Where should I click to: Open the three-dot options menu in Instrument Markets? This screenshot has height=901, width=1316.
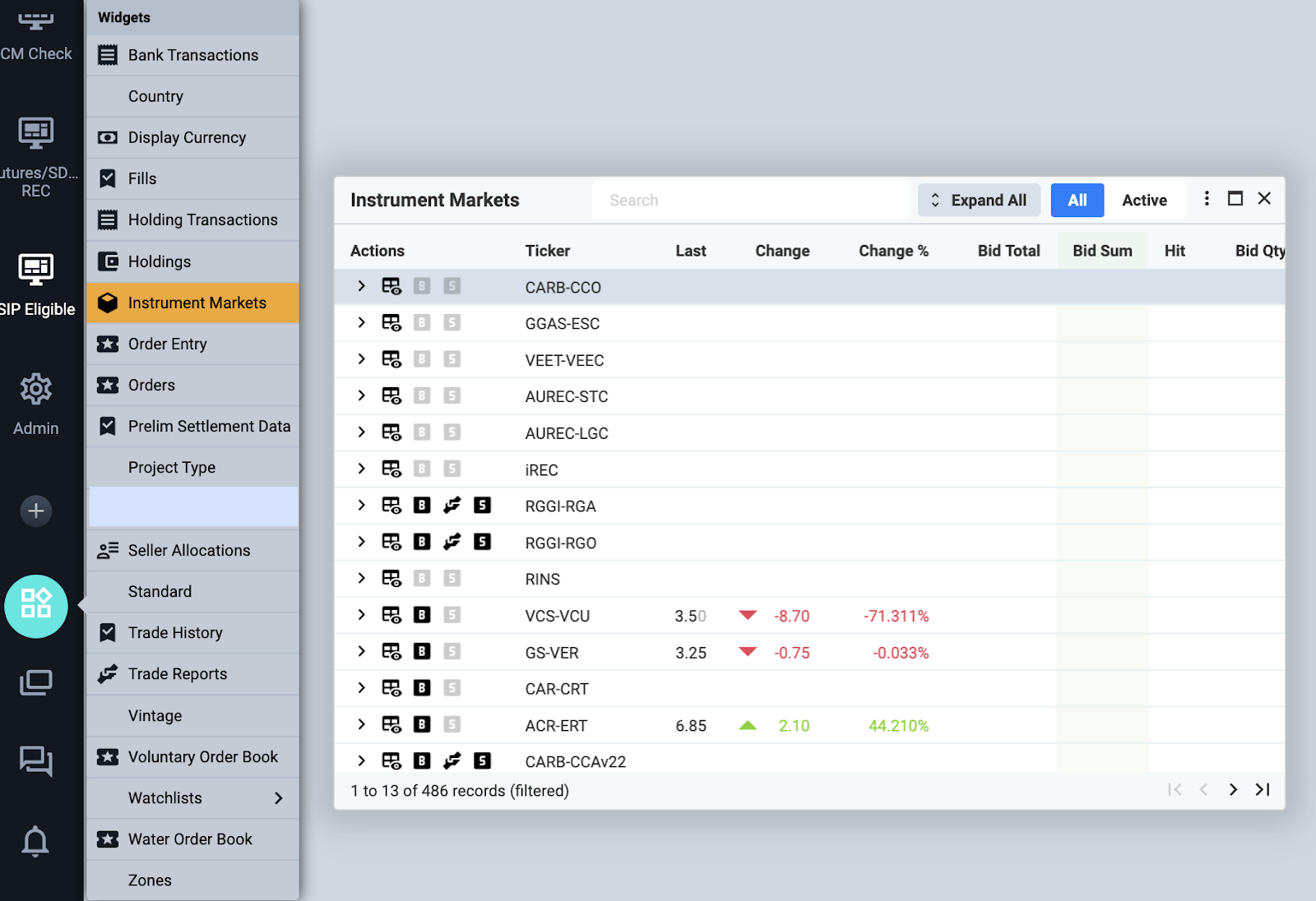tap(1207, 199)
